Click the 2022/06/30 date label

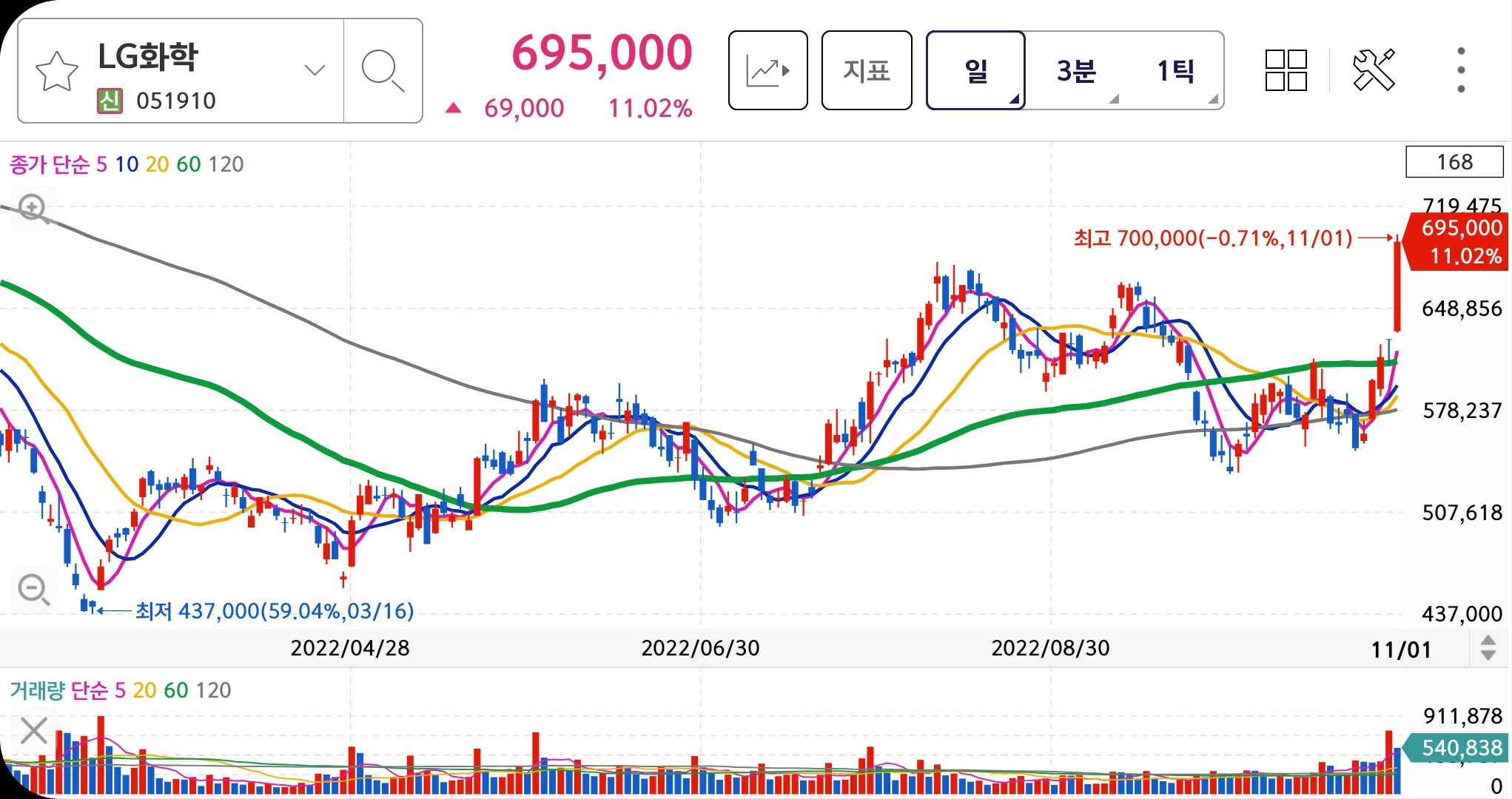point(700,648)
